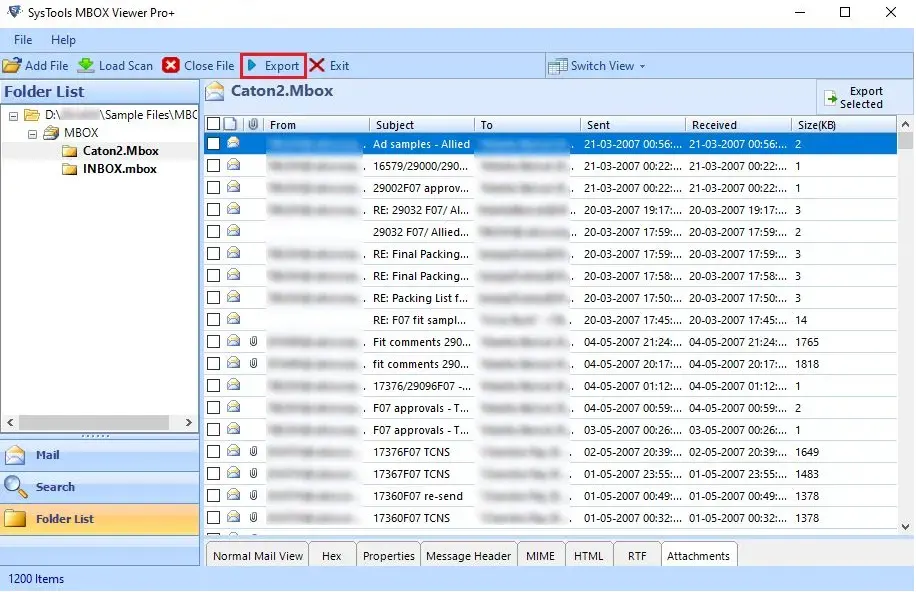Click attachment paperclip of '17360F07 TCNS' row

pos(254,517)
